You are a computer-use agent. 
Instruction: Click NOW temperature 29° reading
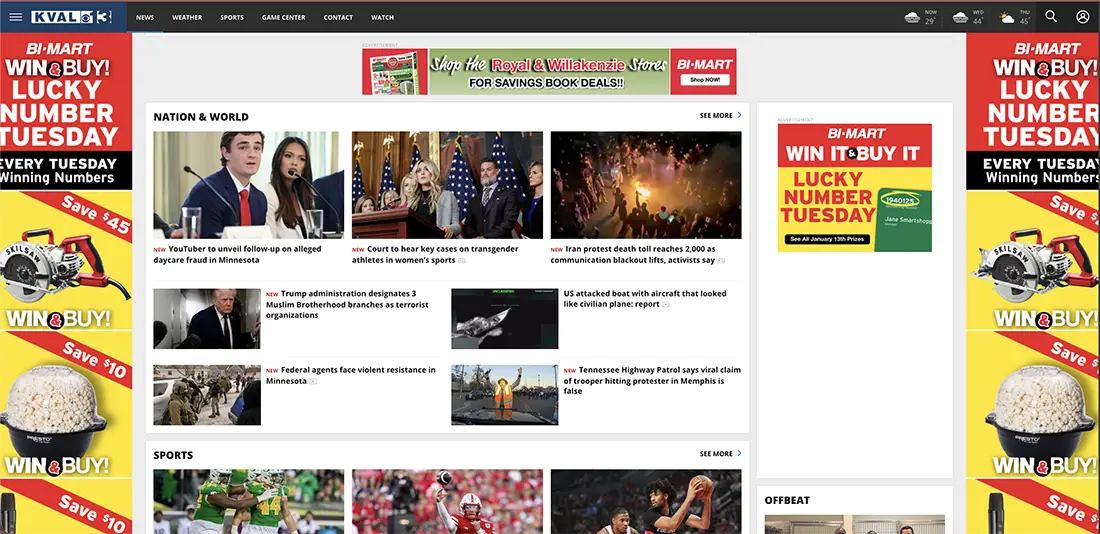pos(930,21)
